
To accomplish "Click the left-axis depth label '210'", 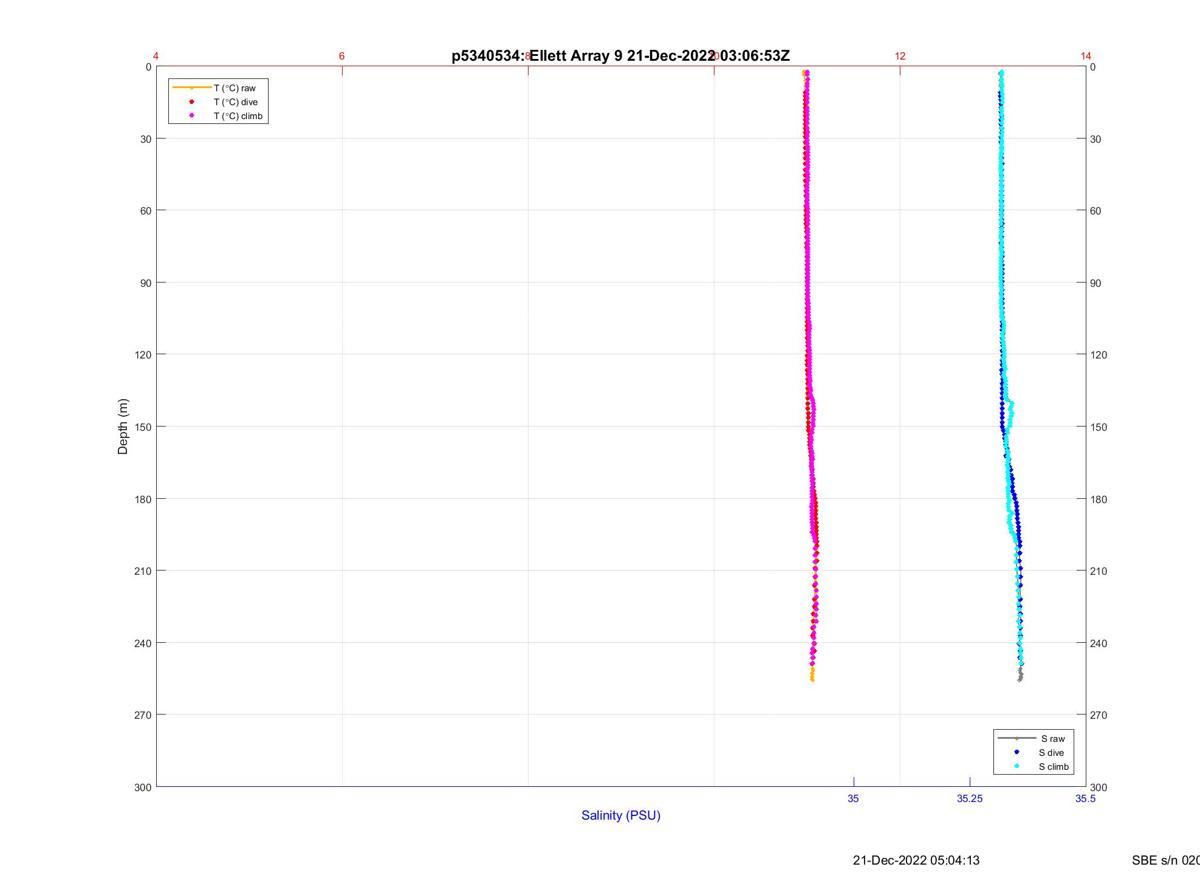I will pos(143,571).
